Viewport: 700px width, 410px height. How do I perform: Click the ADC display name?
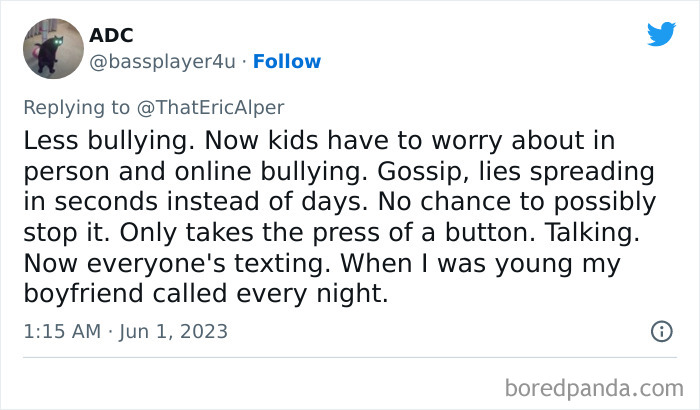[x=110, y=36]
